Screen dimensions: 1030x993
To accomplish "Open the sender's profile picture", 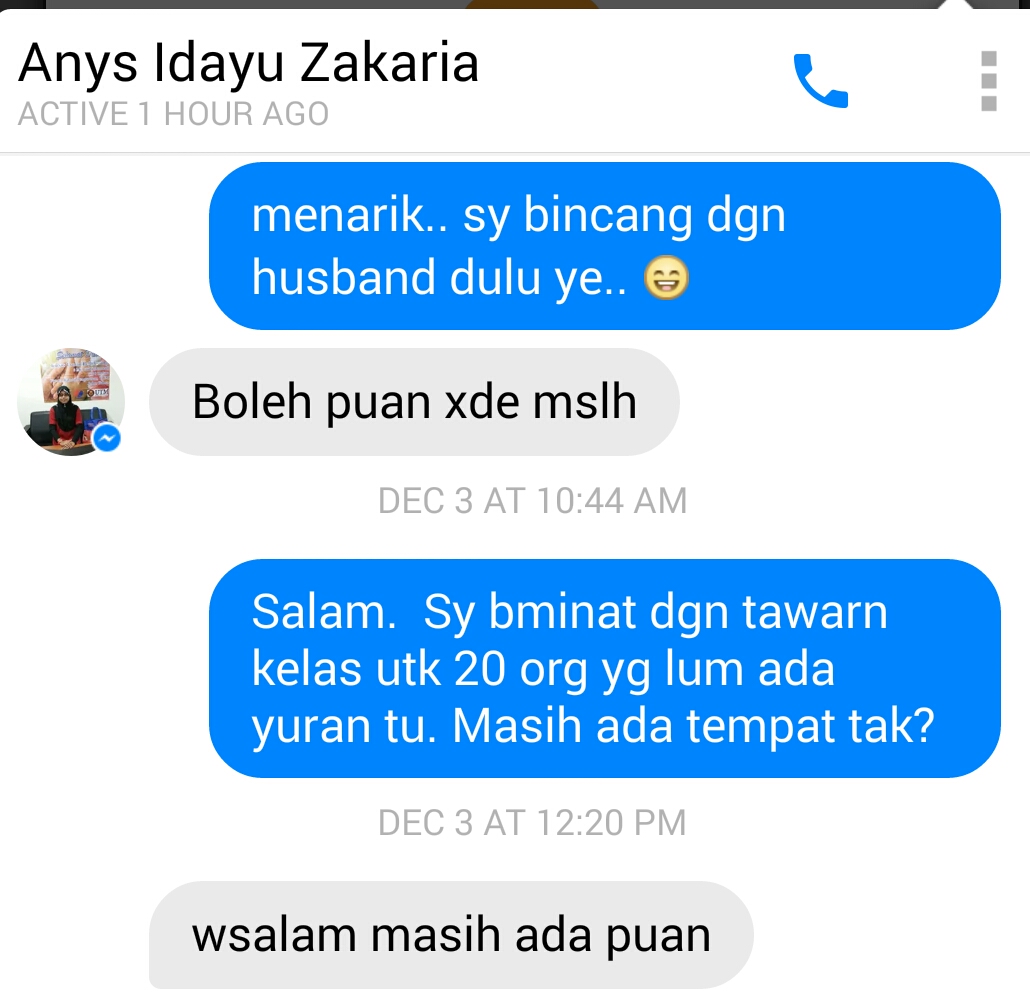I will (70, 402).
